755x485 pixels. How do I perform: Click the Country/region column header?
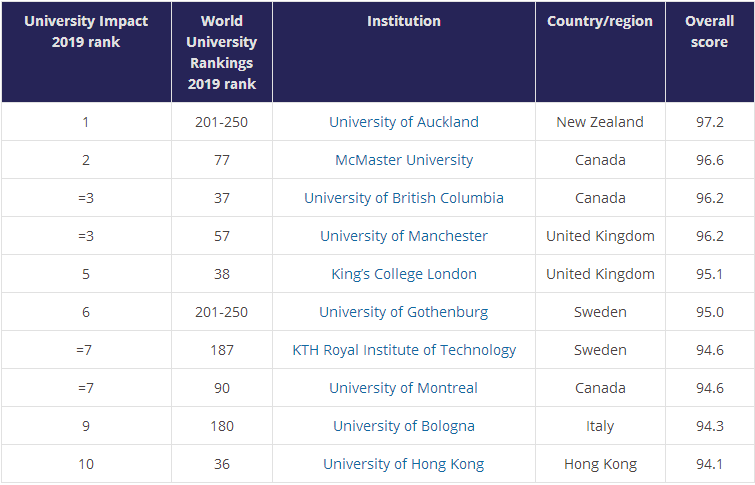point(599,21)
